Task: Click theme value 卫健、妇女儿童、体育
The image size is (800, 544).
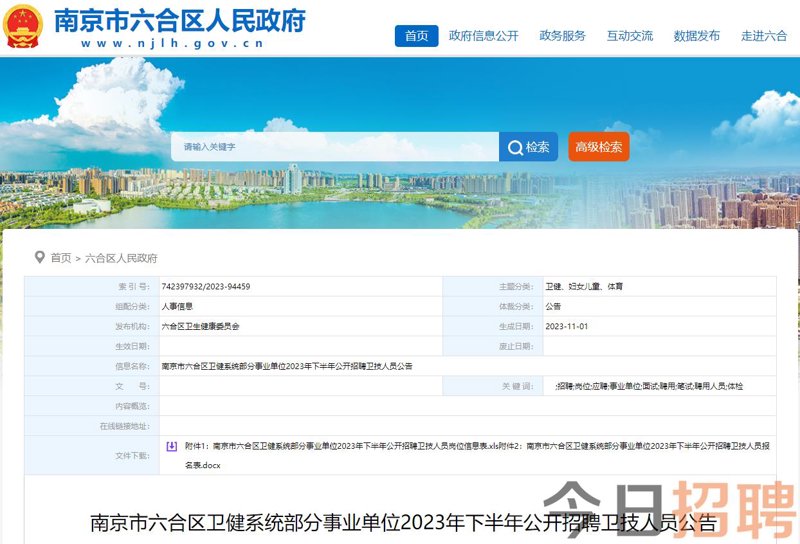Action: pyautogui.click(x=584, y=286)
